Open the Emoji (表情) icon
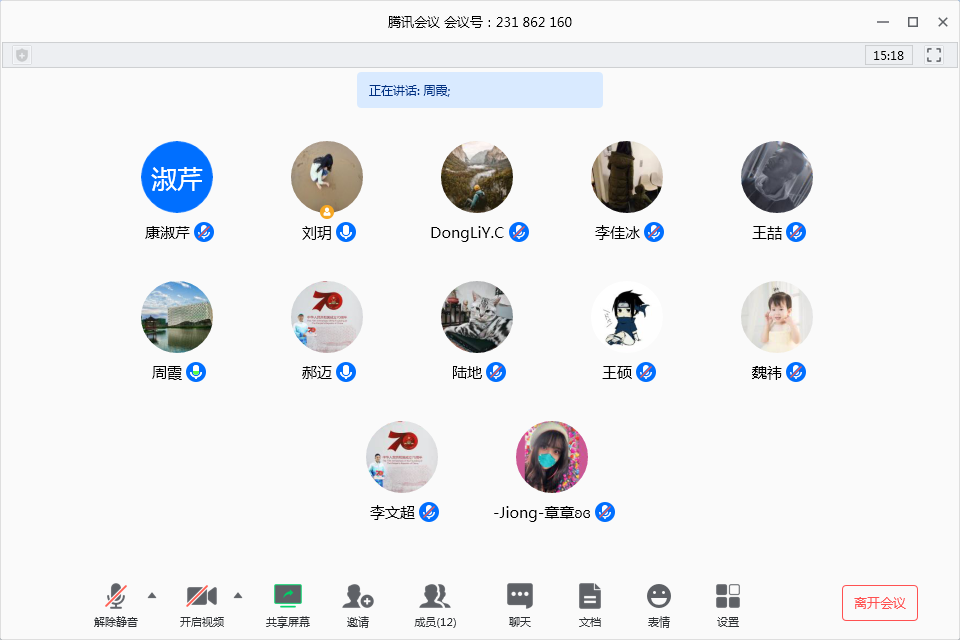 (658, 597)
